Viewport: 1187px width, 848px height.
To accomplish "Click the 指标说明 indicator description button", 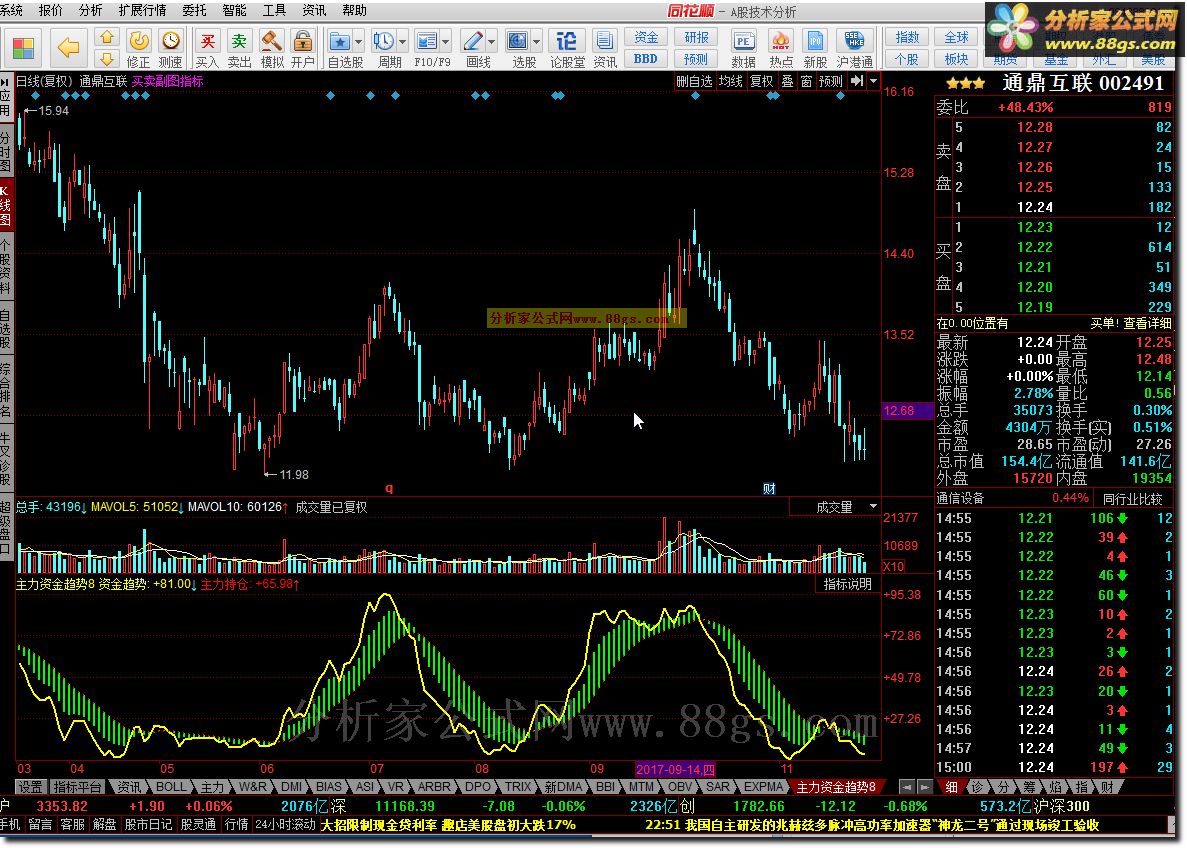I will 848,584.
